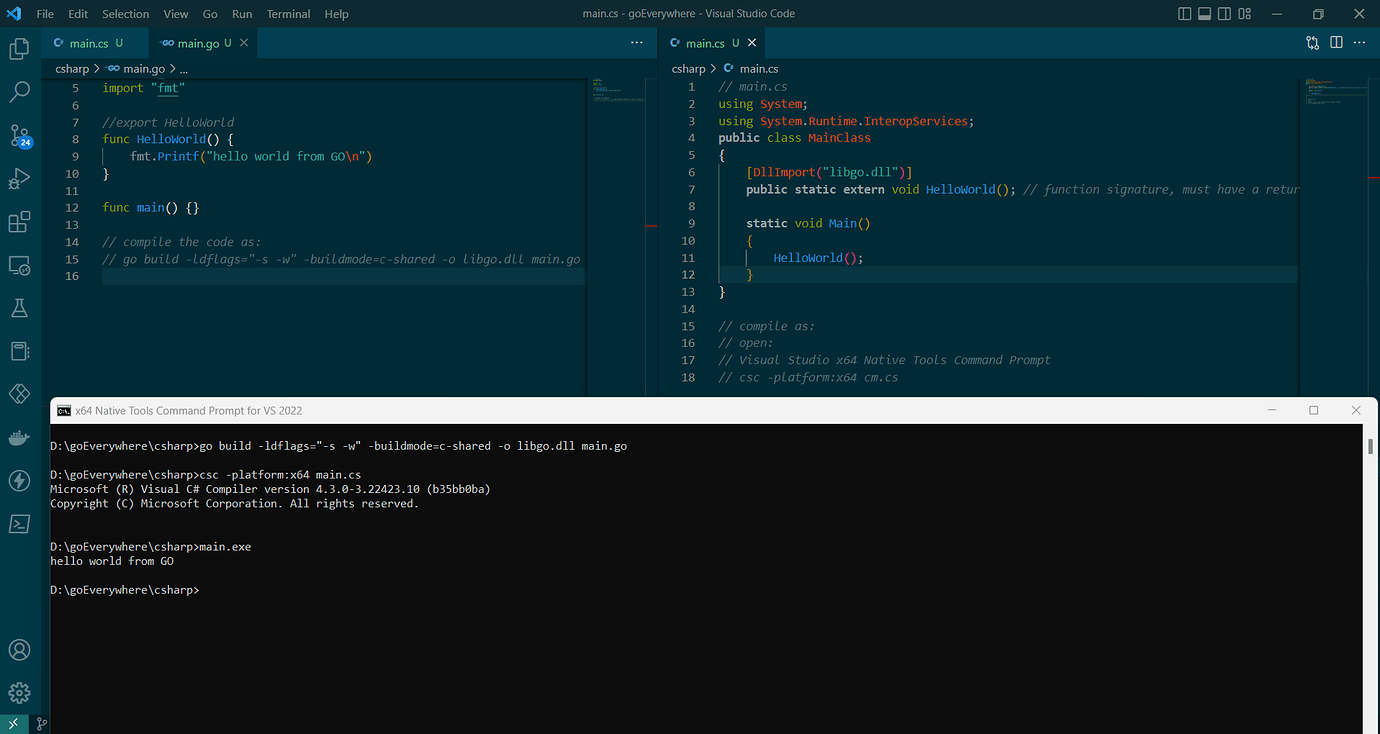The image size is (1380, 734).
Task: Open the Go menu in the menu bar
Action: pos(209,14)
